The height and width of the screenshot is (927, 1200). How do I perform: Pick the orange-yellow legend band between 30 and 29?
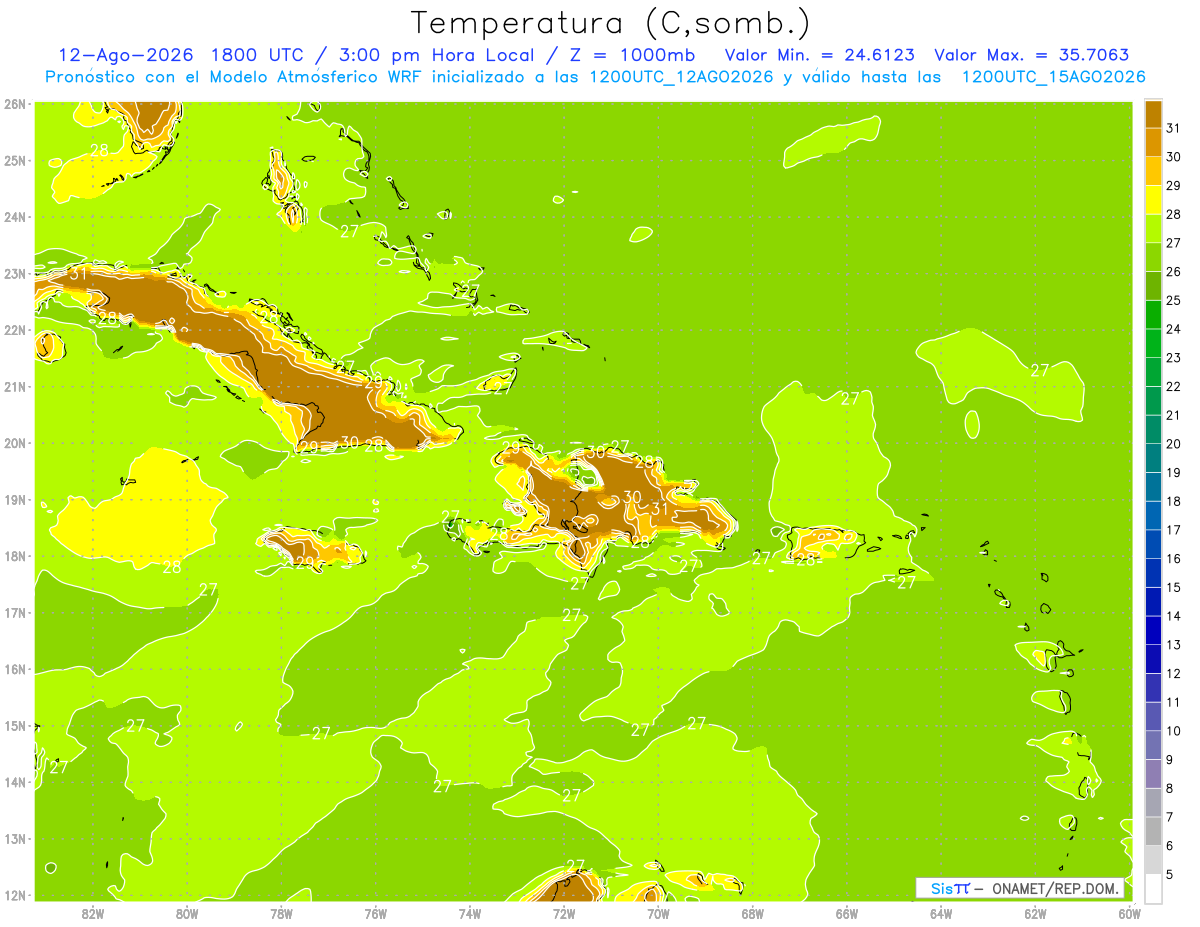point(1153,171)
